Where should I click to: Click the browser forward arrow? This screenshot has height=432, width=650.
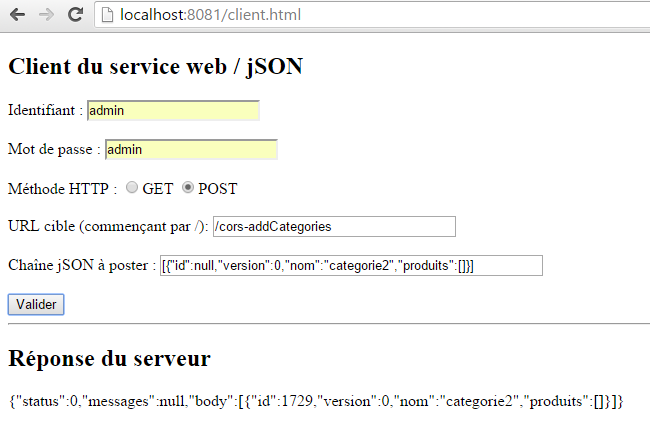point(46,15)
